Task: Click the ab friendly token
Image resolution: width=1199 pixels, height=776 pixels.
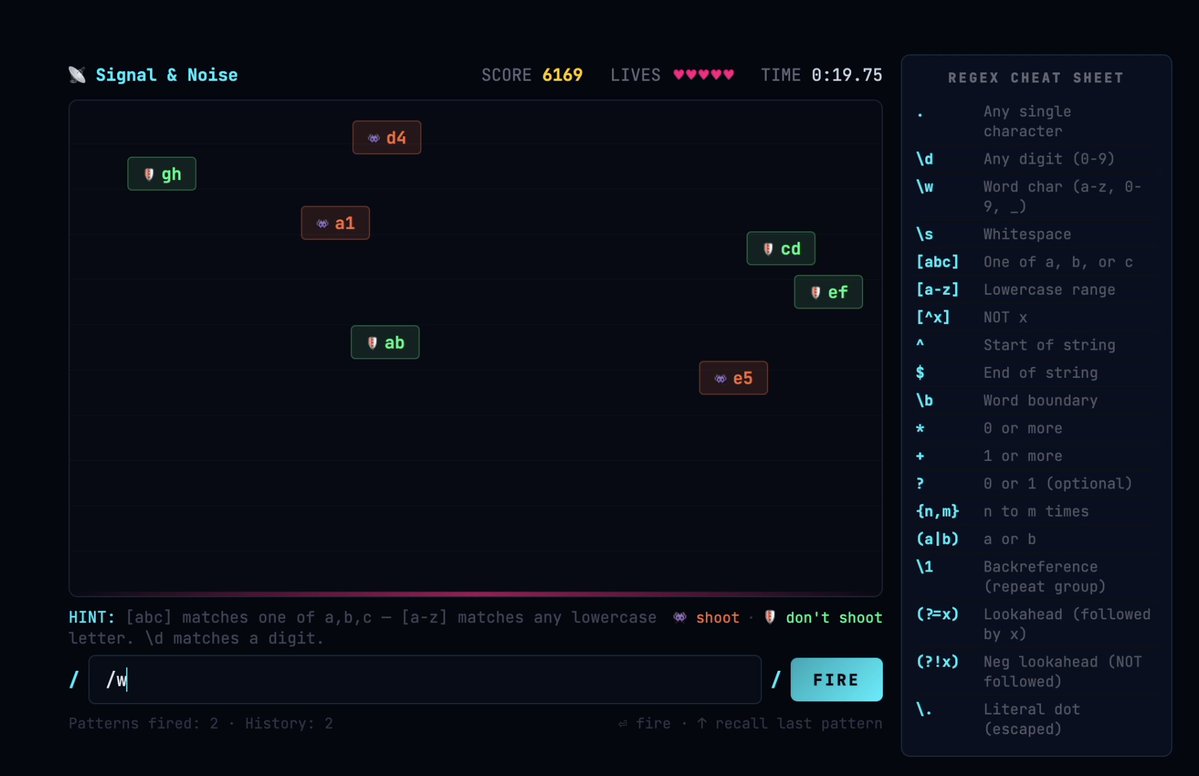Action: [x=385, y=343]
